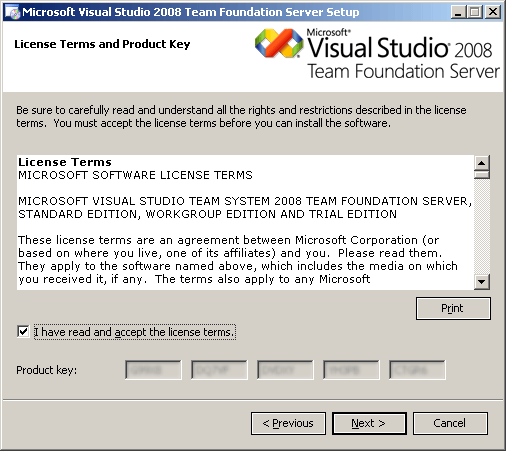Click the setup window title bar icon
The image size is (506, 451).
(x=12, y=12)
